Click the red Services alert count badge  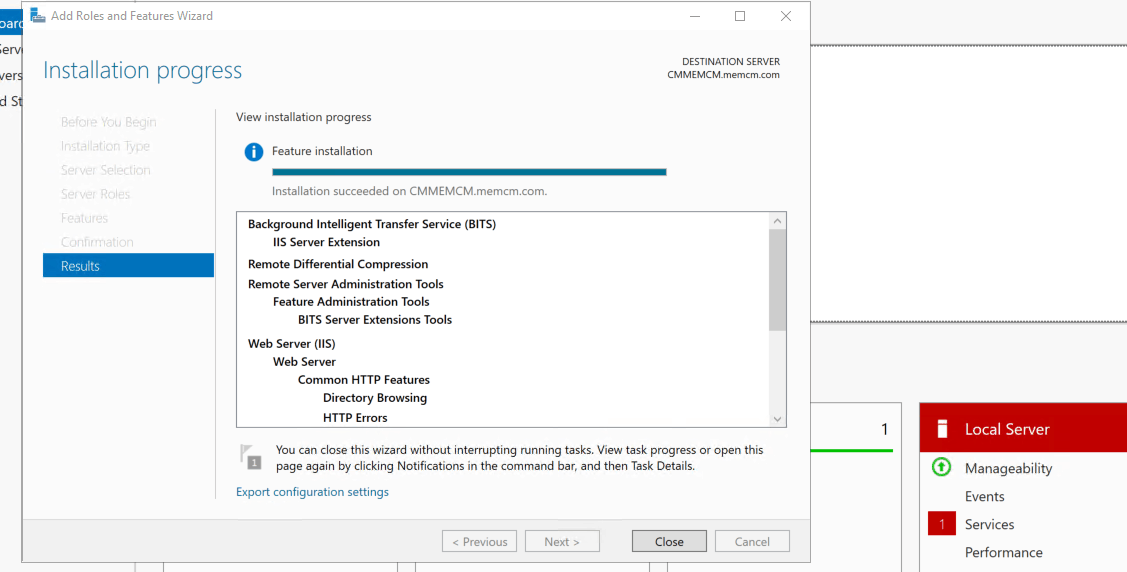tap(942, 524)
